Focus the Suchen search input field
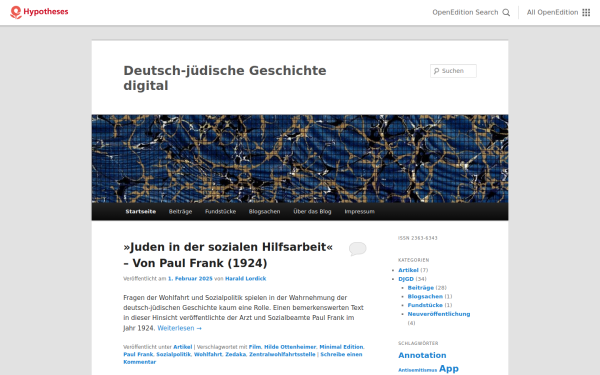The image size is (600, 375). (x=453, y=71)
